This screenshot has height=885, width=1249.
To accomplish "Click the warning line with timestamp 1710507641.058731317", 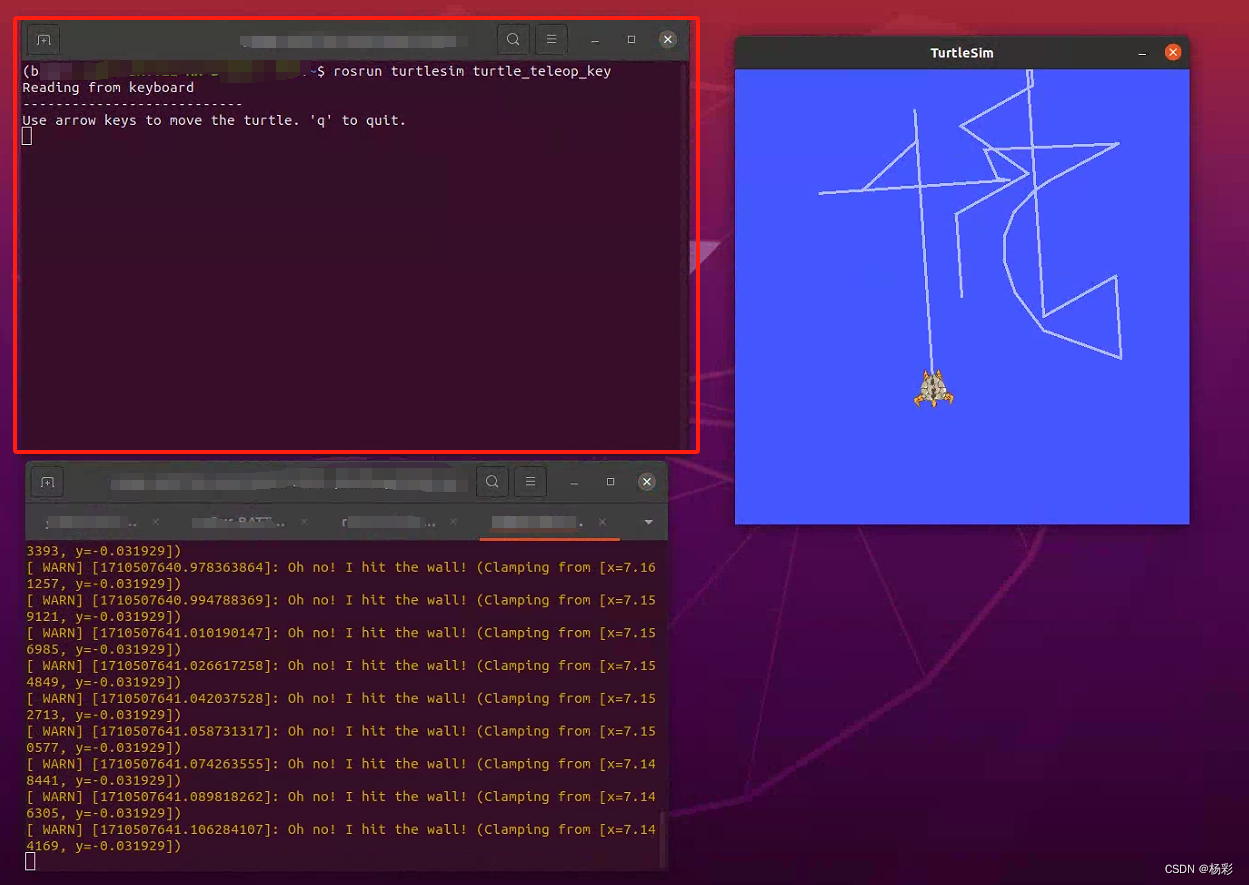I will click(340, 740).
